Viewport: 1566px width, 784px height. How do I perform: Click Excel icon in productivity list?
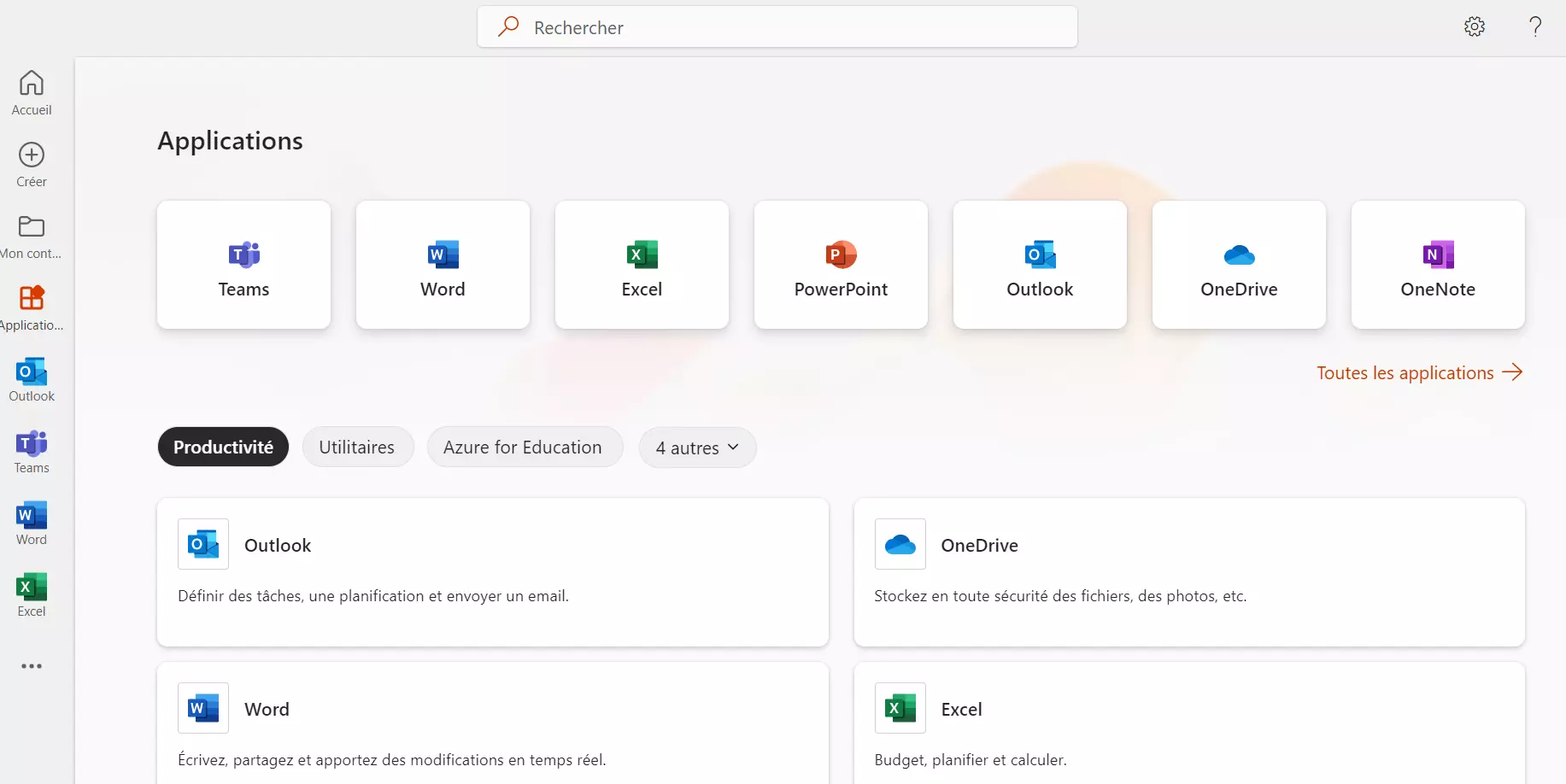pos(900,708)
